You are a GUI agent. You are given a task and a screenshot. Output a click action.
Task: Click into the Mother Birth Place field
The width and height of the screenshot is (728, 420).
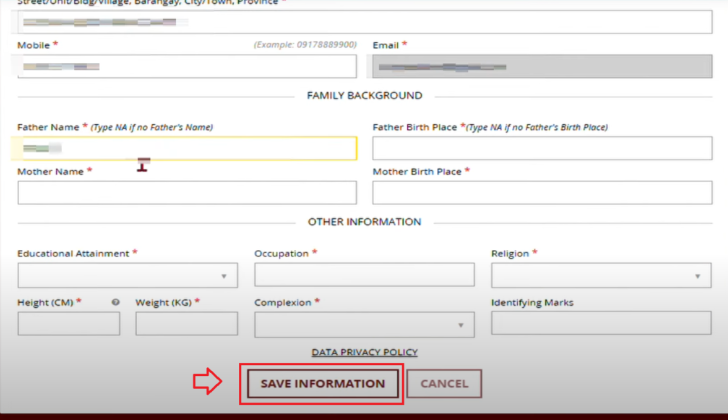pos(542,193)
